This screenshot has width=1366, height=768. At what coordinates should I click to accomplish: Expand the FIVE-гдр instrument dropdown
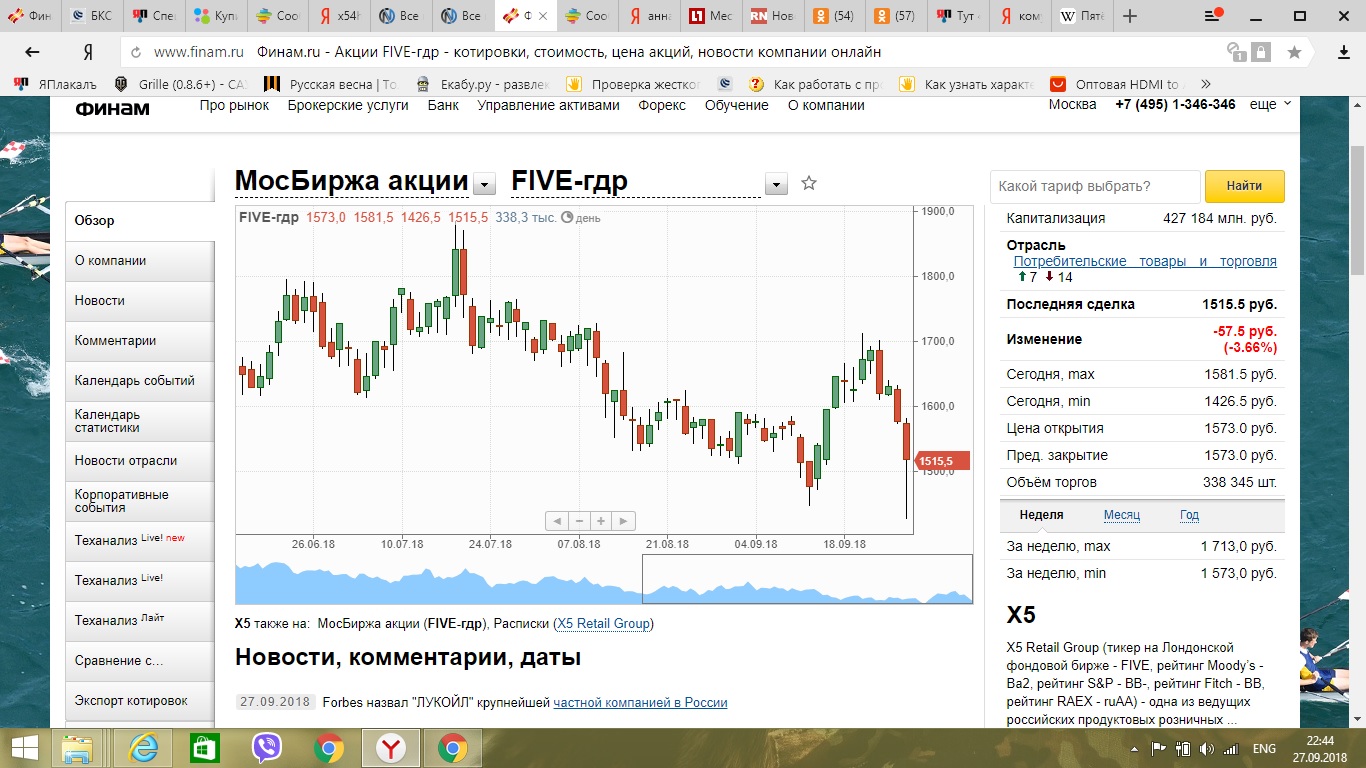(776, 184)
